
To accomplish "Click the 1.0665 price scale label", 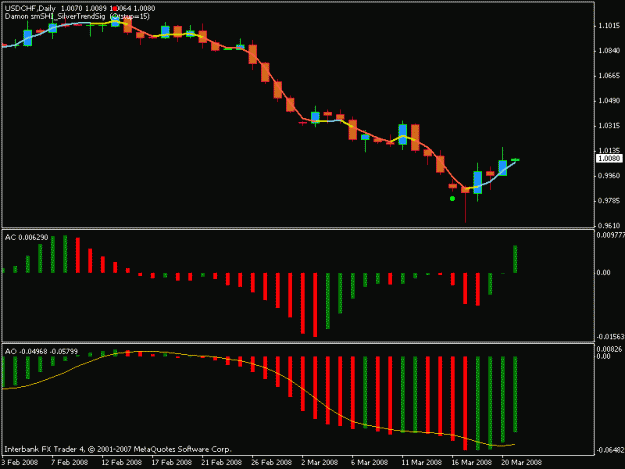I will coord(609,76).
